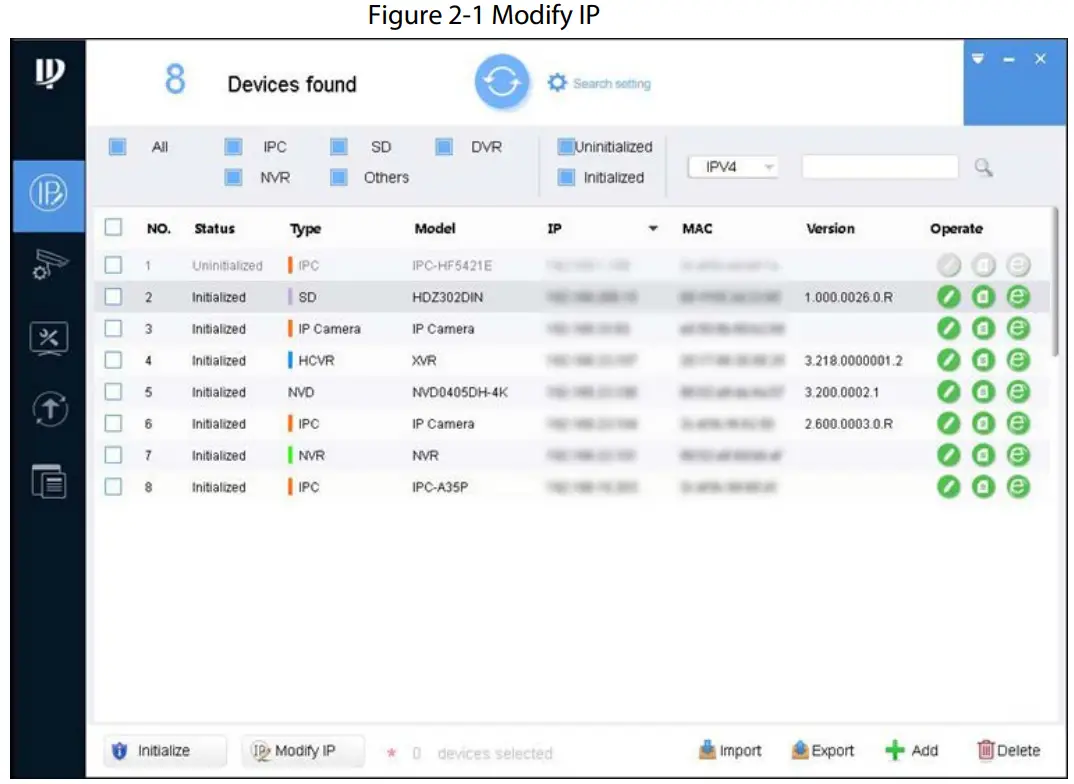Open Search setting gear link

[x=599, y=84]
